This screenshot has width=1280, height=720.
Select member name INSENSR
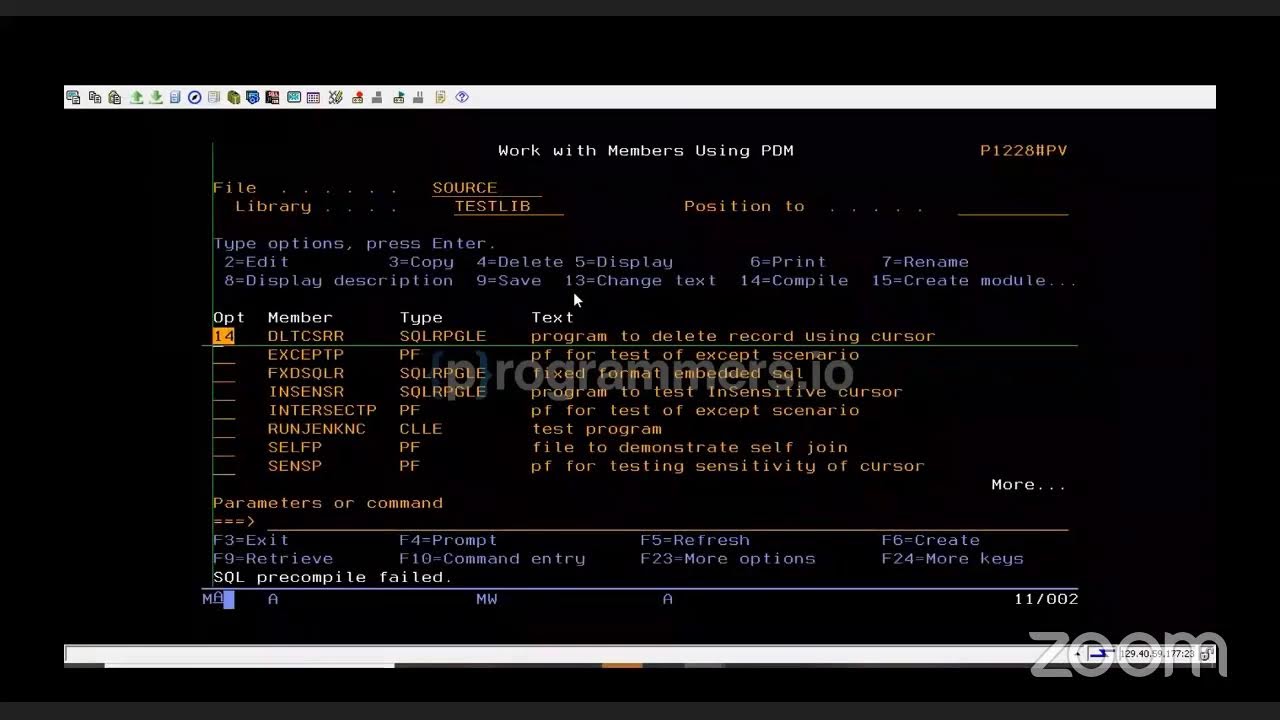[x=305, y=392]
